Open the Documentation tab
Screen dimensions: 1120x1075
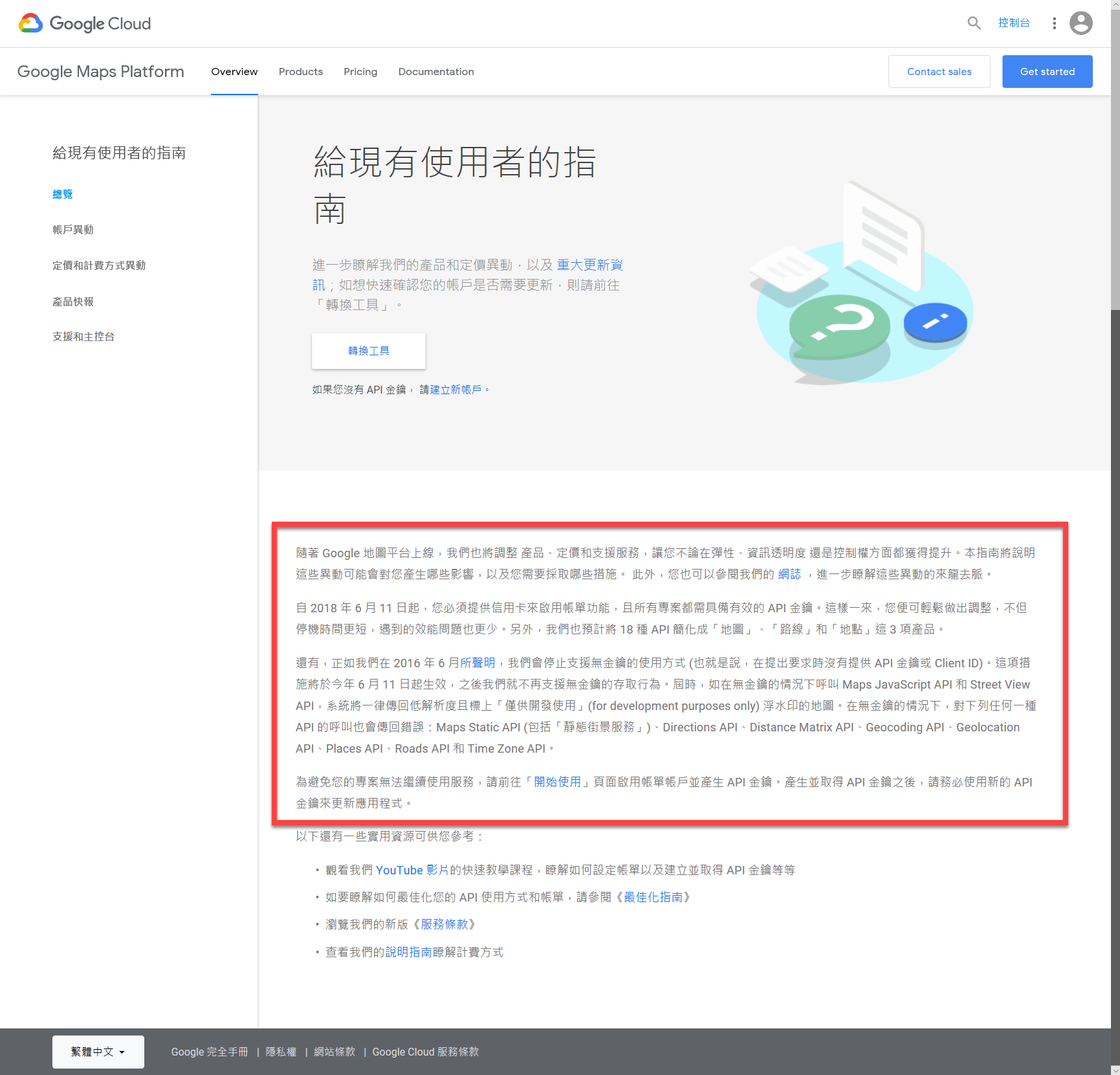[436, 71]
